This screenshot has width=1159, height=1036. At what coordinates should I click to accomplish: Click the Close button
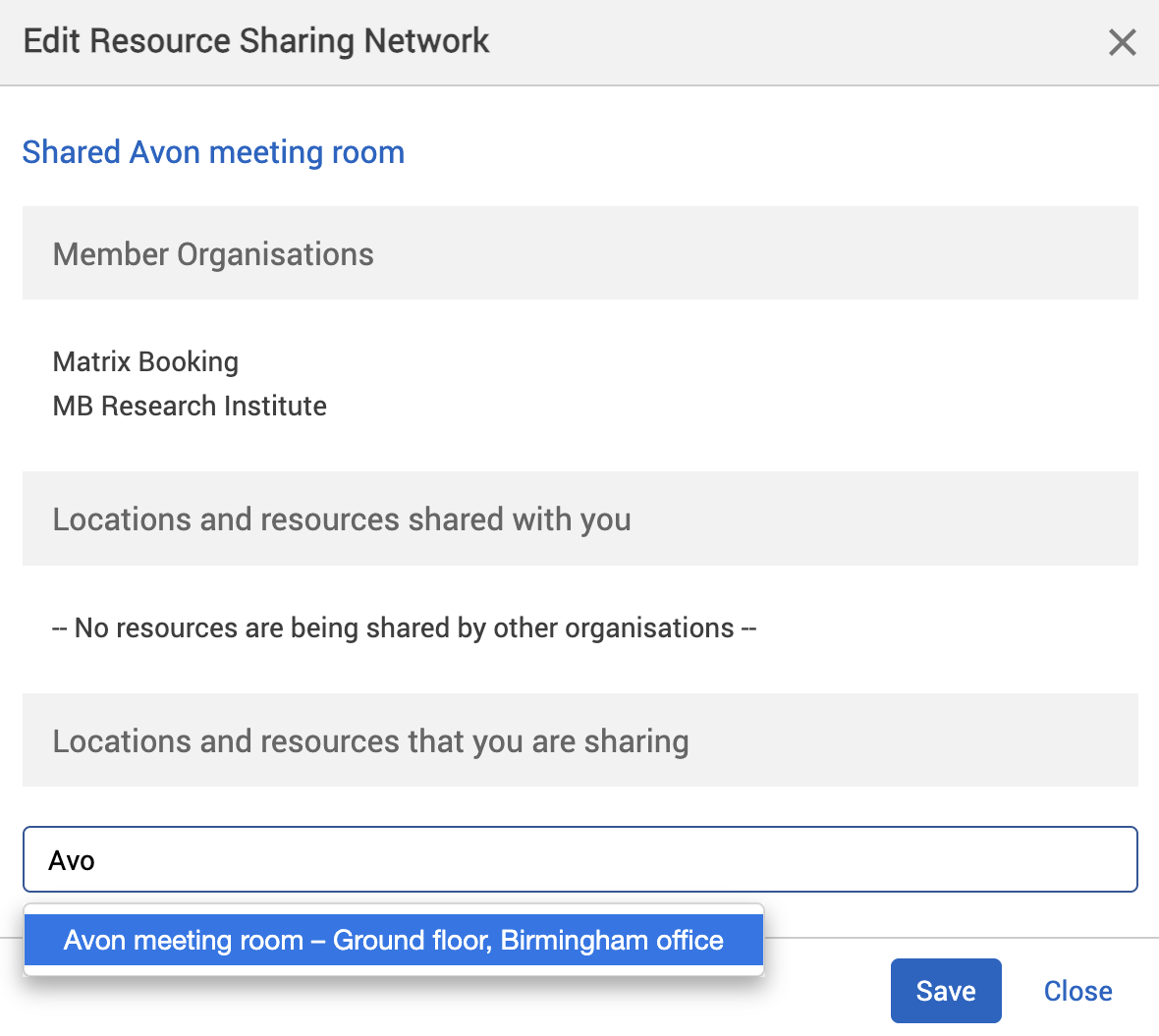coord(1077,990)
